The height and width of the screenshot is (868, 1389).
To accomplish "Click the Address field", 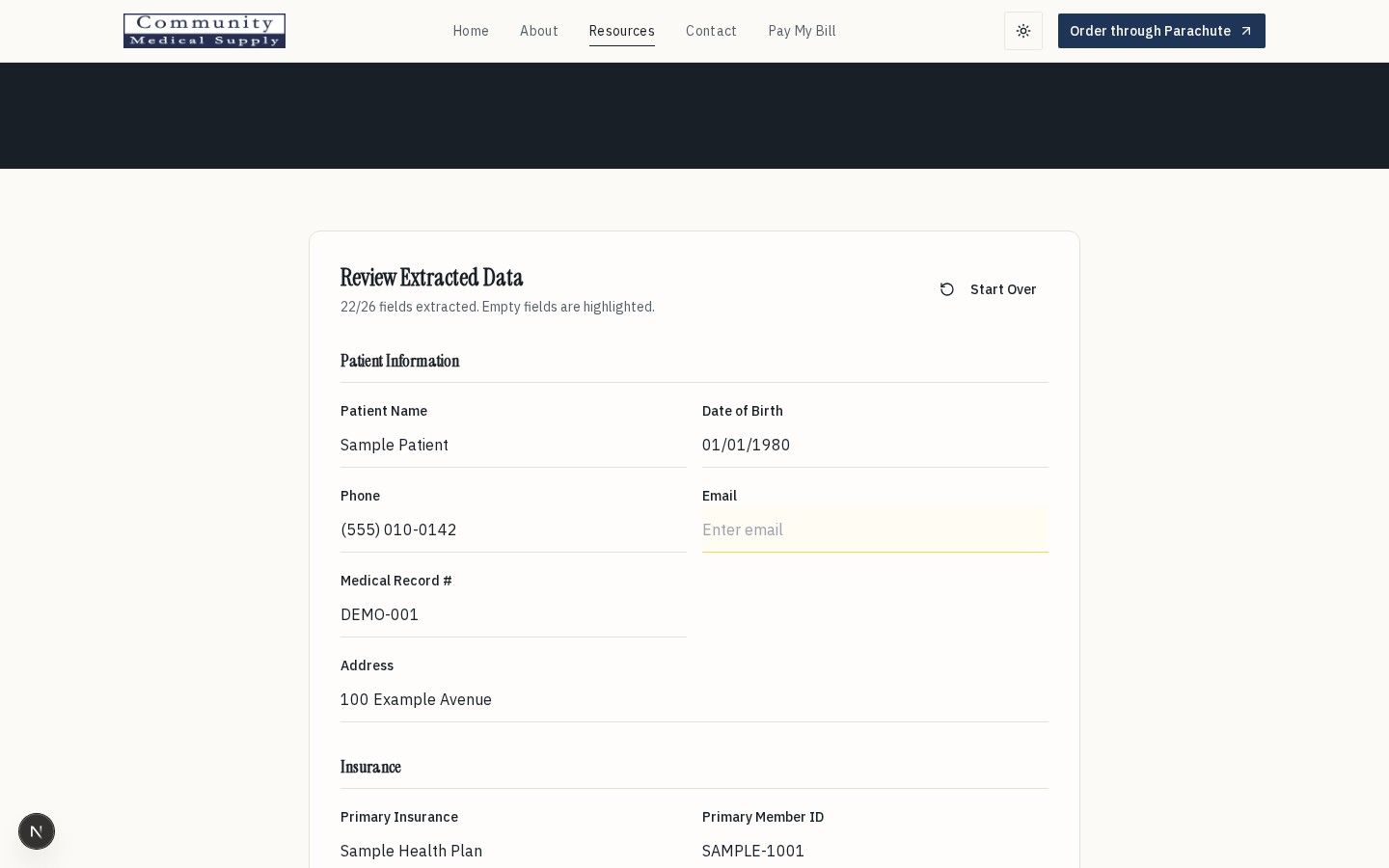I will (694, 699).
